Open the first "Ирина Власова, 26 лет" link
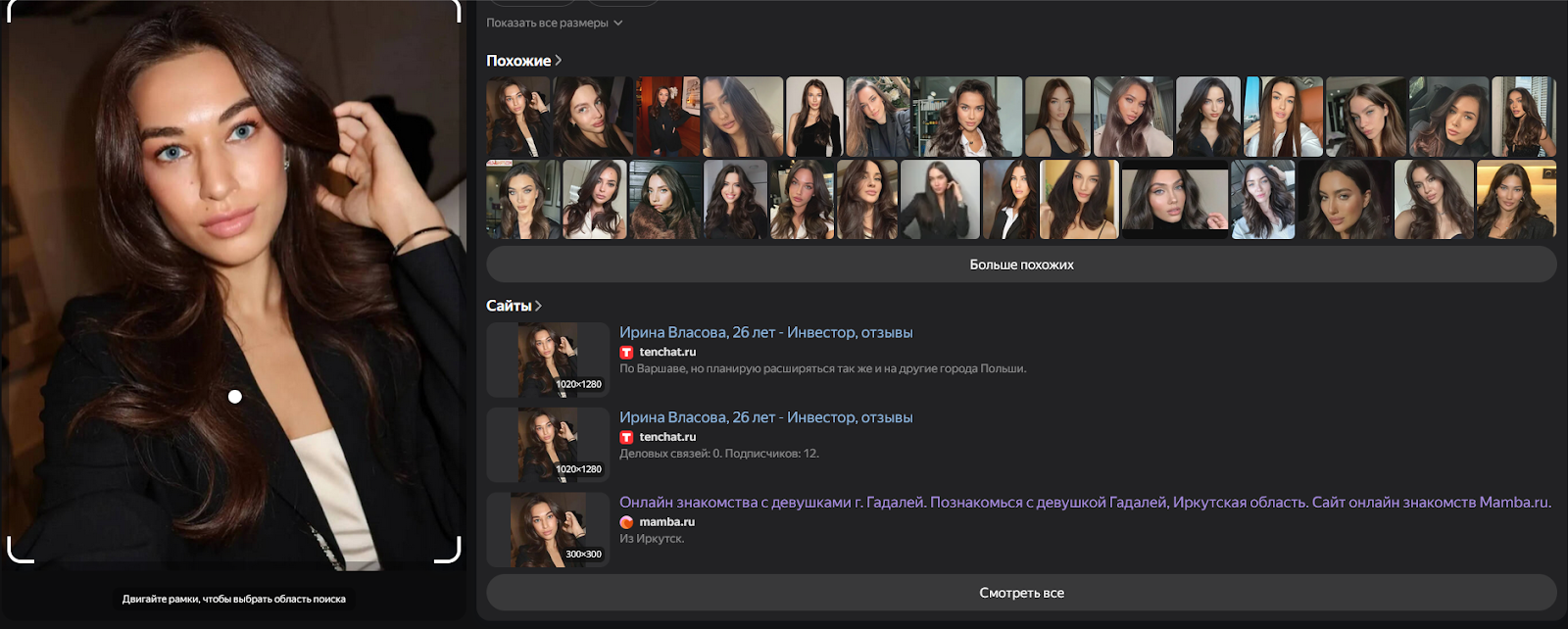Image resolution: width=1568 pixels, height=629 pixels. point(766,332)
